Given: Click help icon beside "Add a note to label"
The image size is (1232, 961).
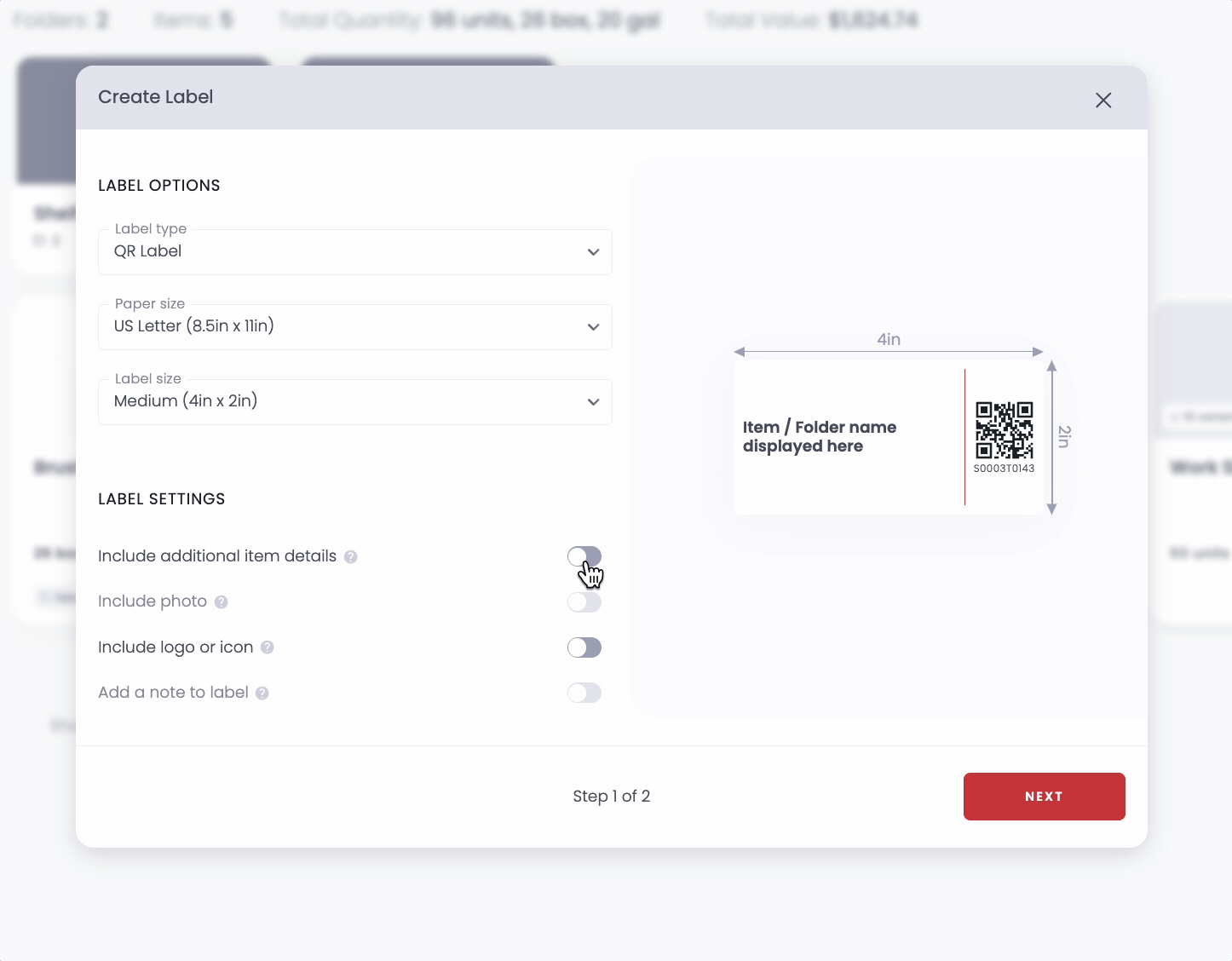Looking at the screenshot, I should coord(262,693).
